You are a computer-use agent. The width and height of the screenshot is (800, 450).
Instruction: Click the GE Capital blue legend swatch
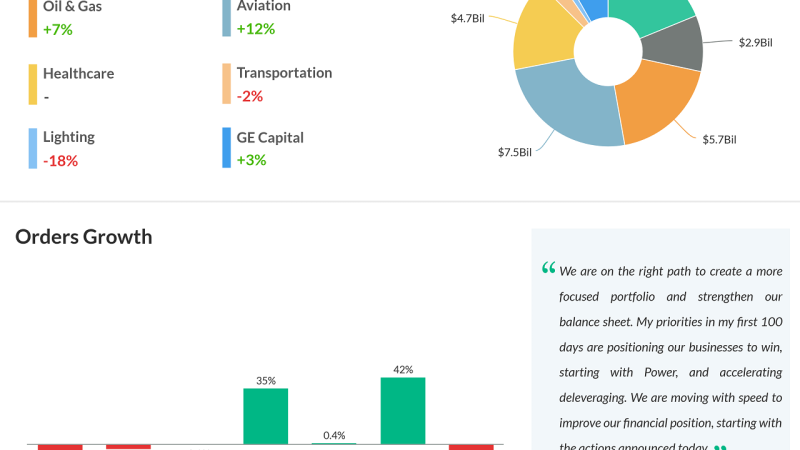point(227,148)
